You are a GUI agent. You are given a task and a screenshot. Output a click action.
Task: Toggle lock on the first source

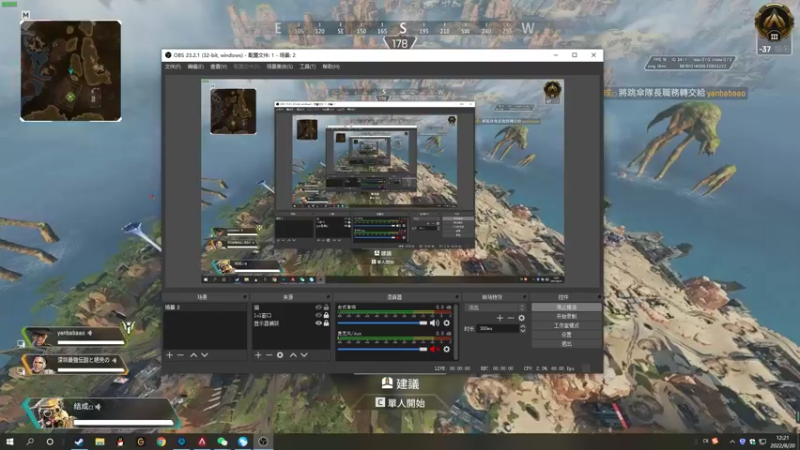[x=327, y=308]
